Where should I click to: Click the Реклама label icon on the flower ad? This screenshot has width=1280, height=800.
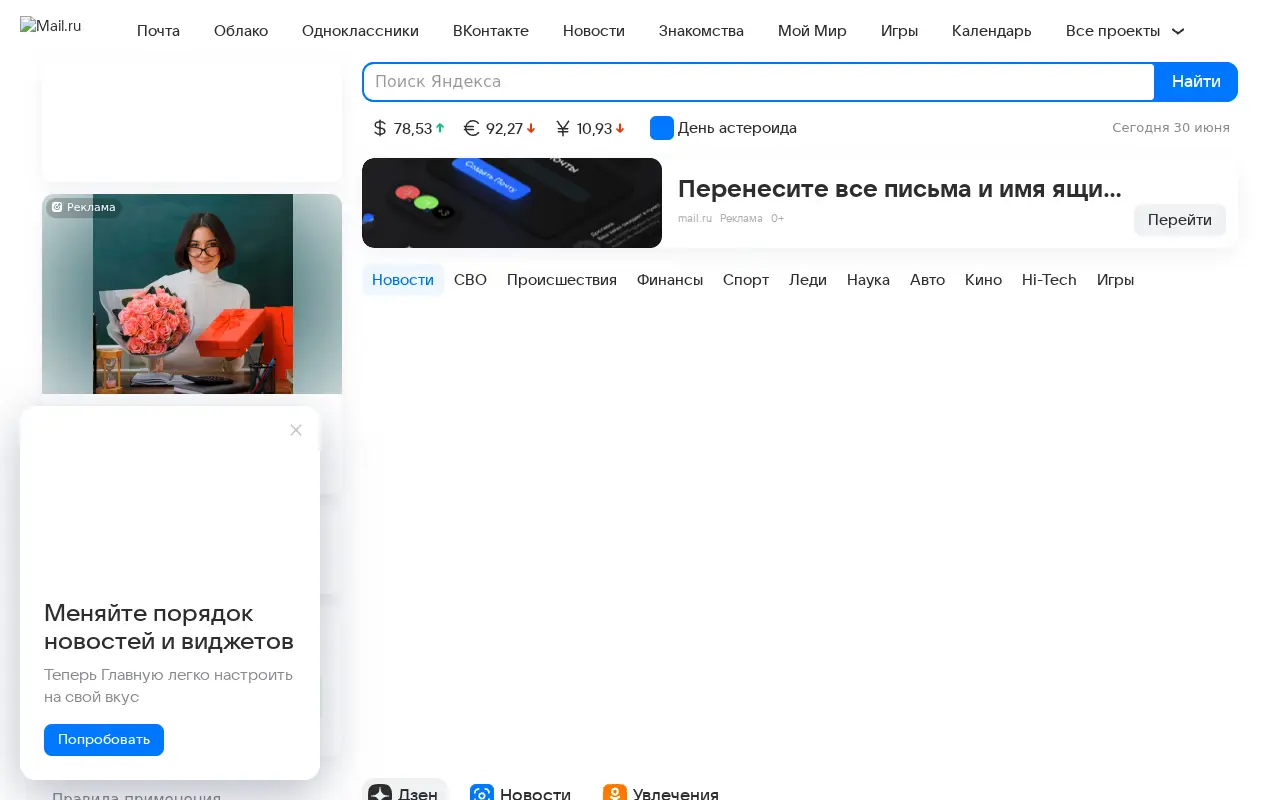[x=58, y=207]
